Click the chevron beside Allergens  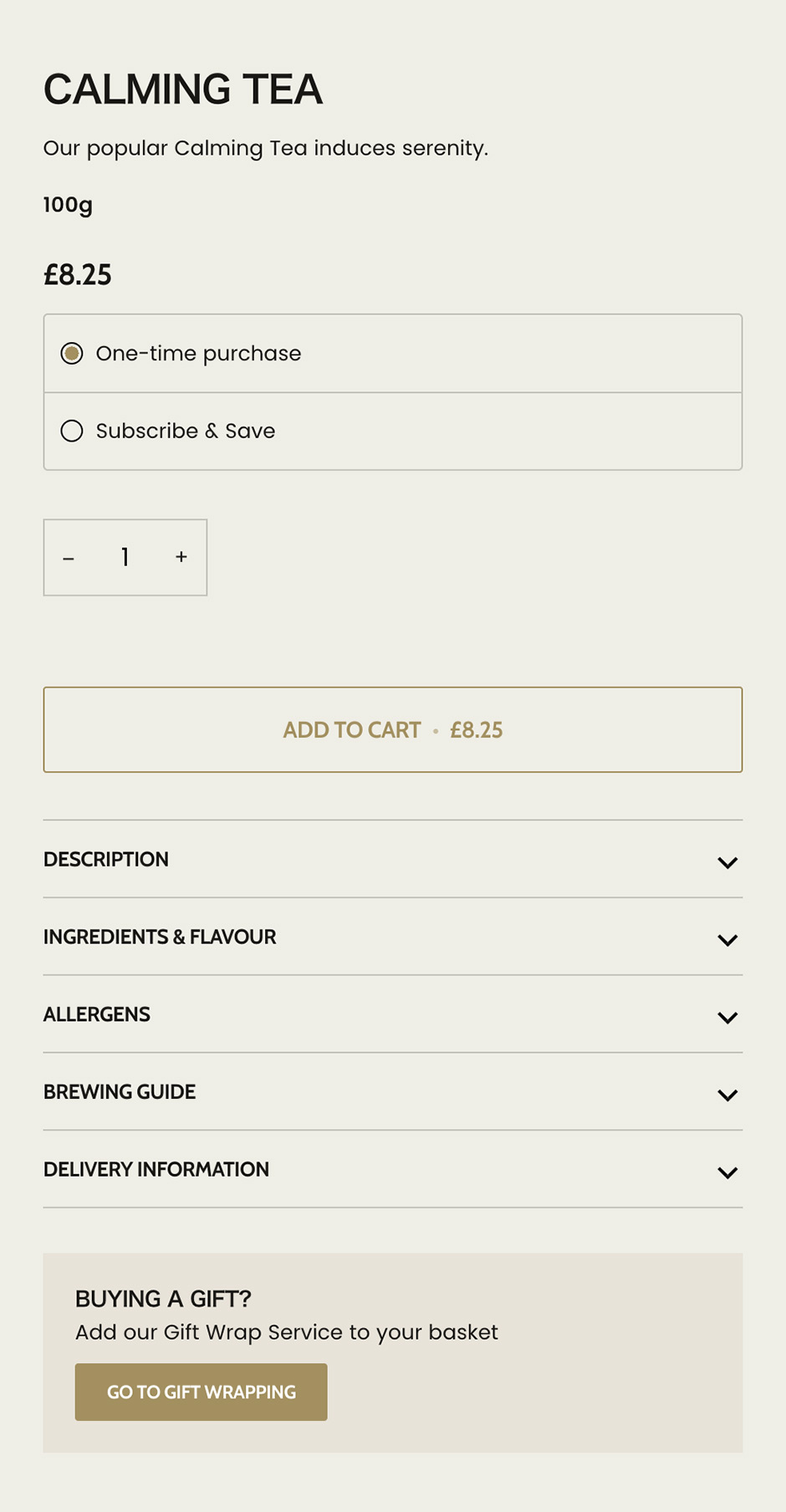pyautogui.click(x=727, y=1018)
